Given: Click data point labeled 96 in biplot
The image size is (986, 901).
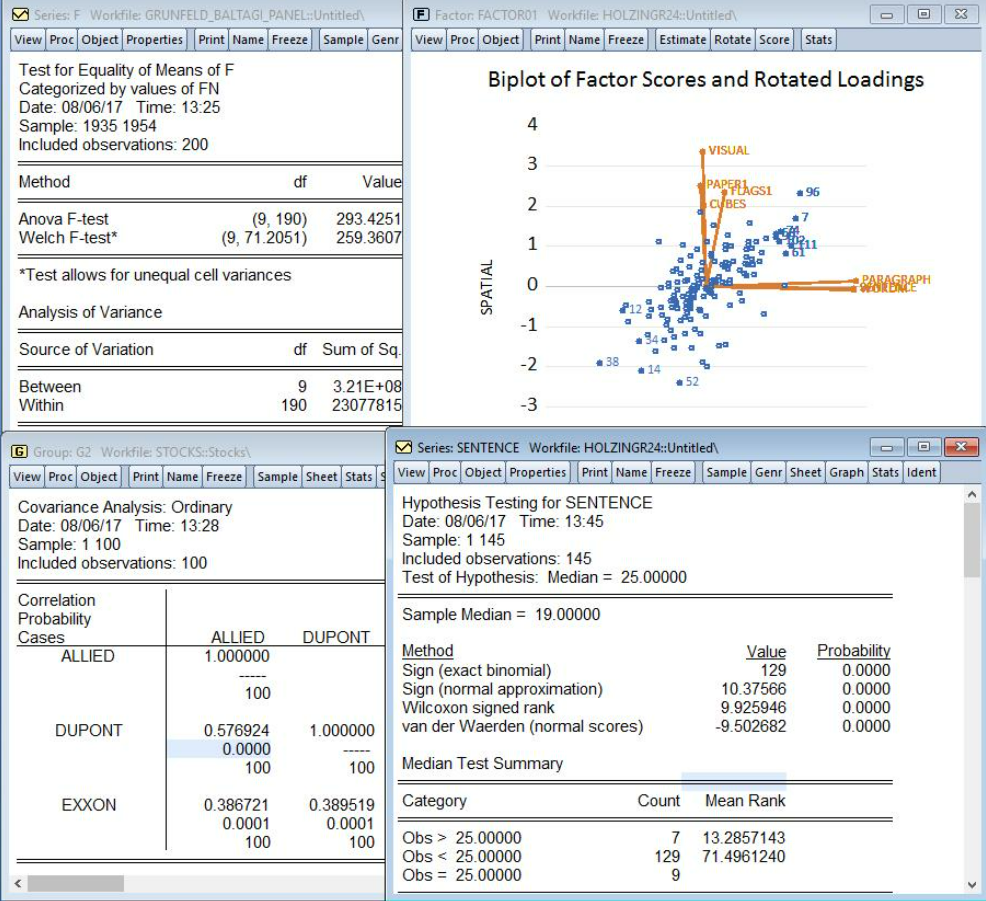Looking at the screenshot, I should point(800,193).
